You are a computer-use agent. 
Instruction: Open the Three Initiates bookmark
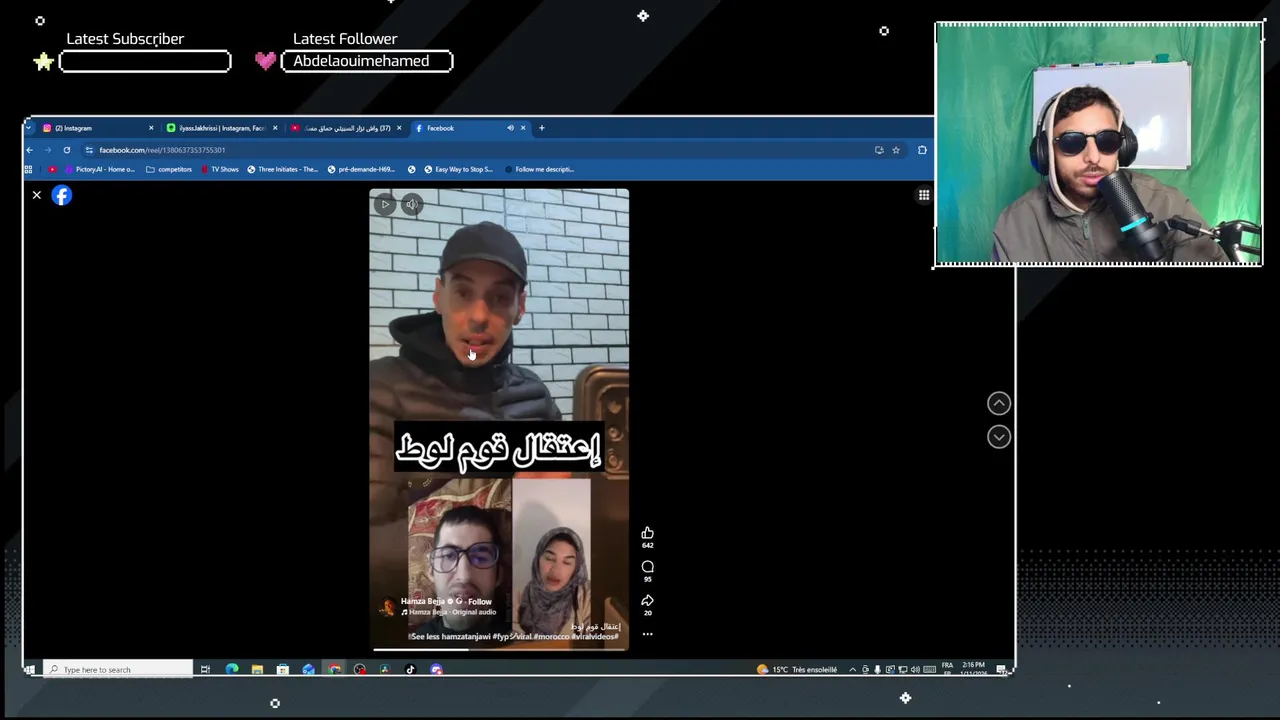click(283, 169)
